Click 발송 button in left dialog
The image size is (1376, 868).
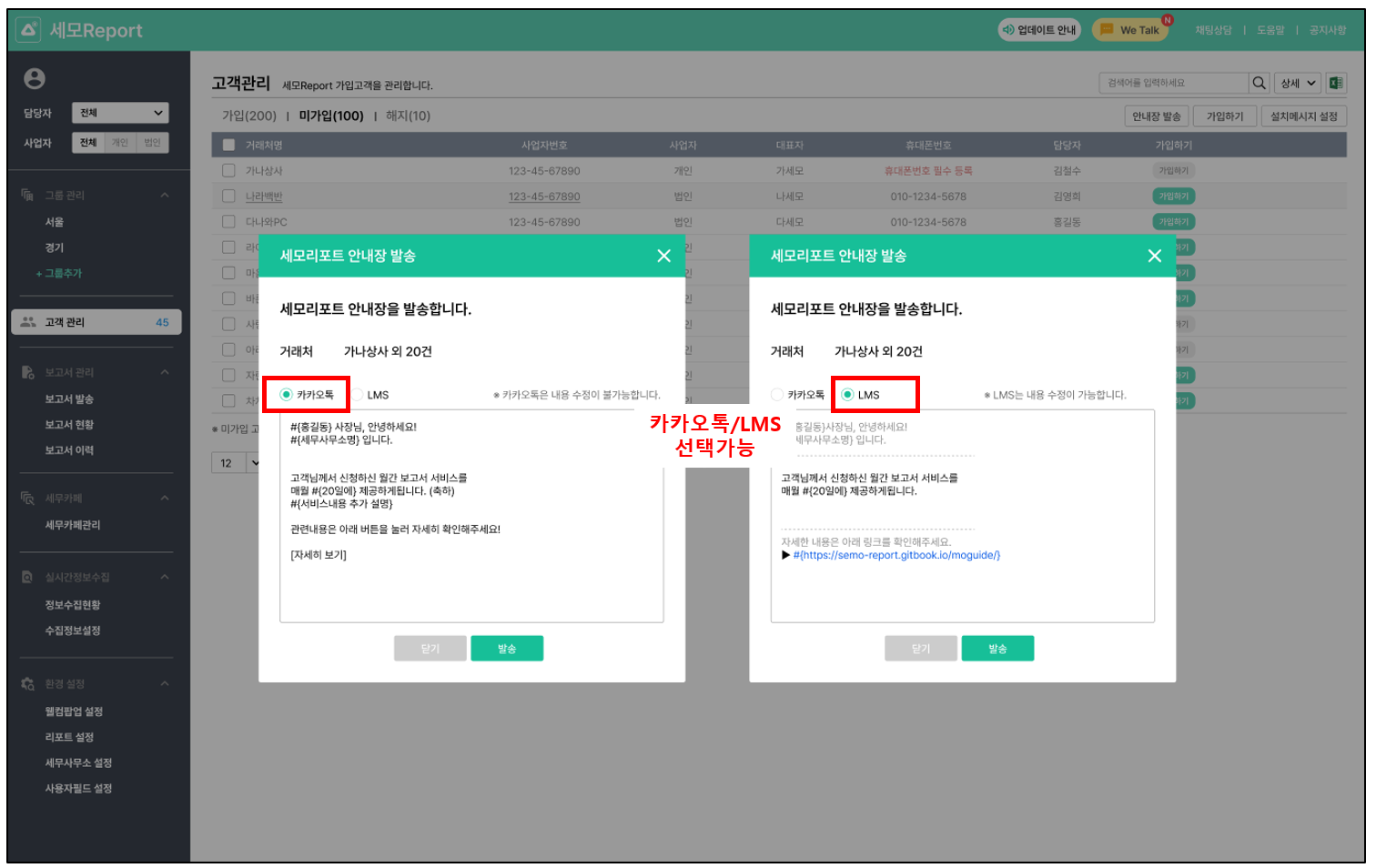point(507,649)
